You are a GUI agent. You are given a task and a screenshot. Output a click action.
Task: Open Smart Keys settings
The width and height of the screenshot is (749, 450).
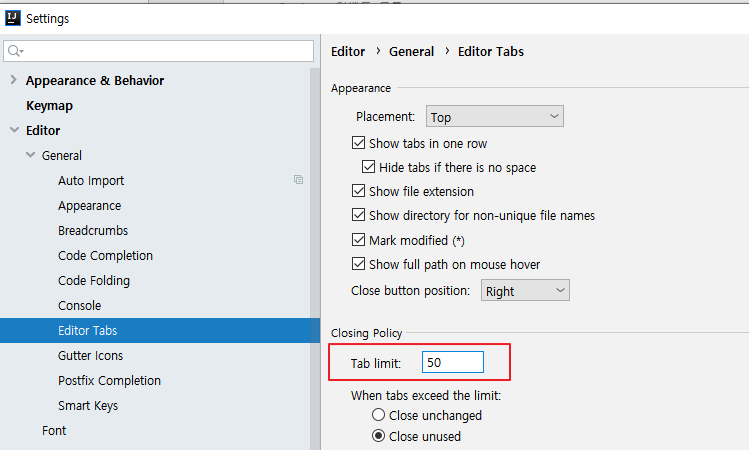pyautogui.click(x=88, y=406)
